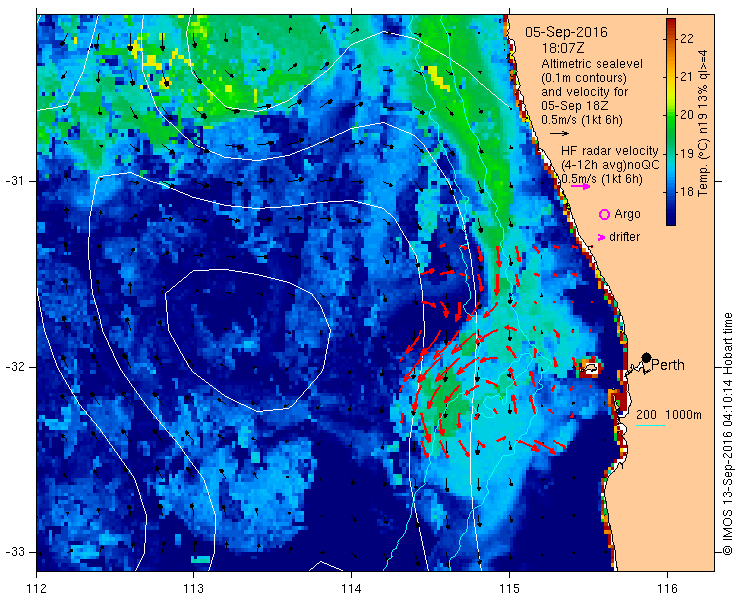Click the 112 longitude axis label
This screenshot has height=600, width=740.
click(x=36, y=589)
